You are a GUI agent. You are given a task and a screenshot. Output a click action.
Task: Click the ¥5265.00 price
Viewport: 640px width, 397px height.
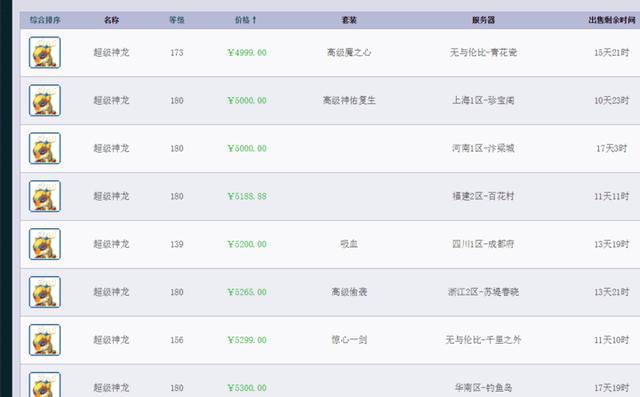click(247, 292)
